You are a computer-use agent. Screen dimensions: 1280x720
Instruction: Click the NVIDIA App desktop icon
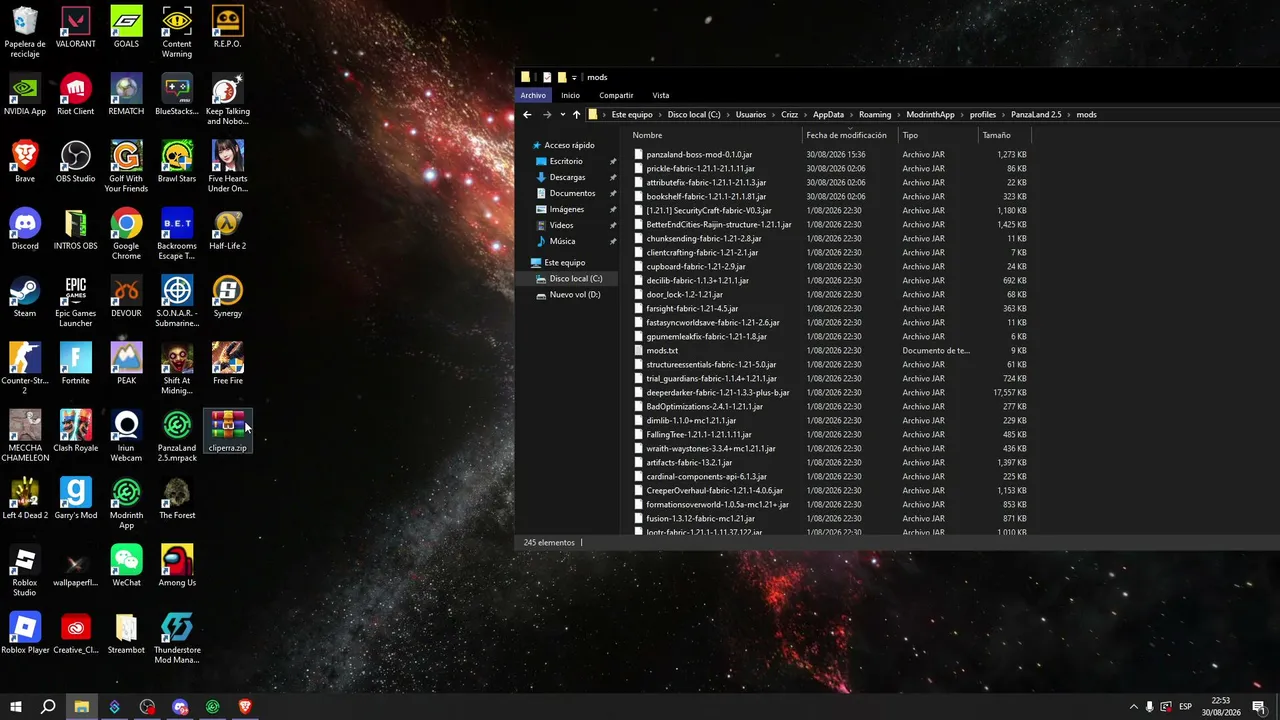25,94
